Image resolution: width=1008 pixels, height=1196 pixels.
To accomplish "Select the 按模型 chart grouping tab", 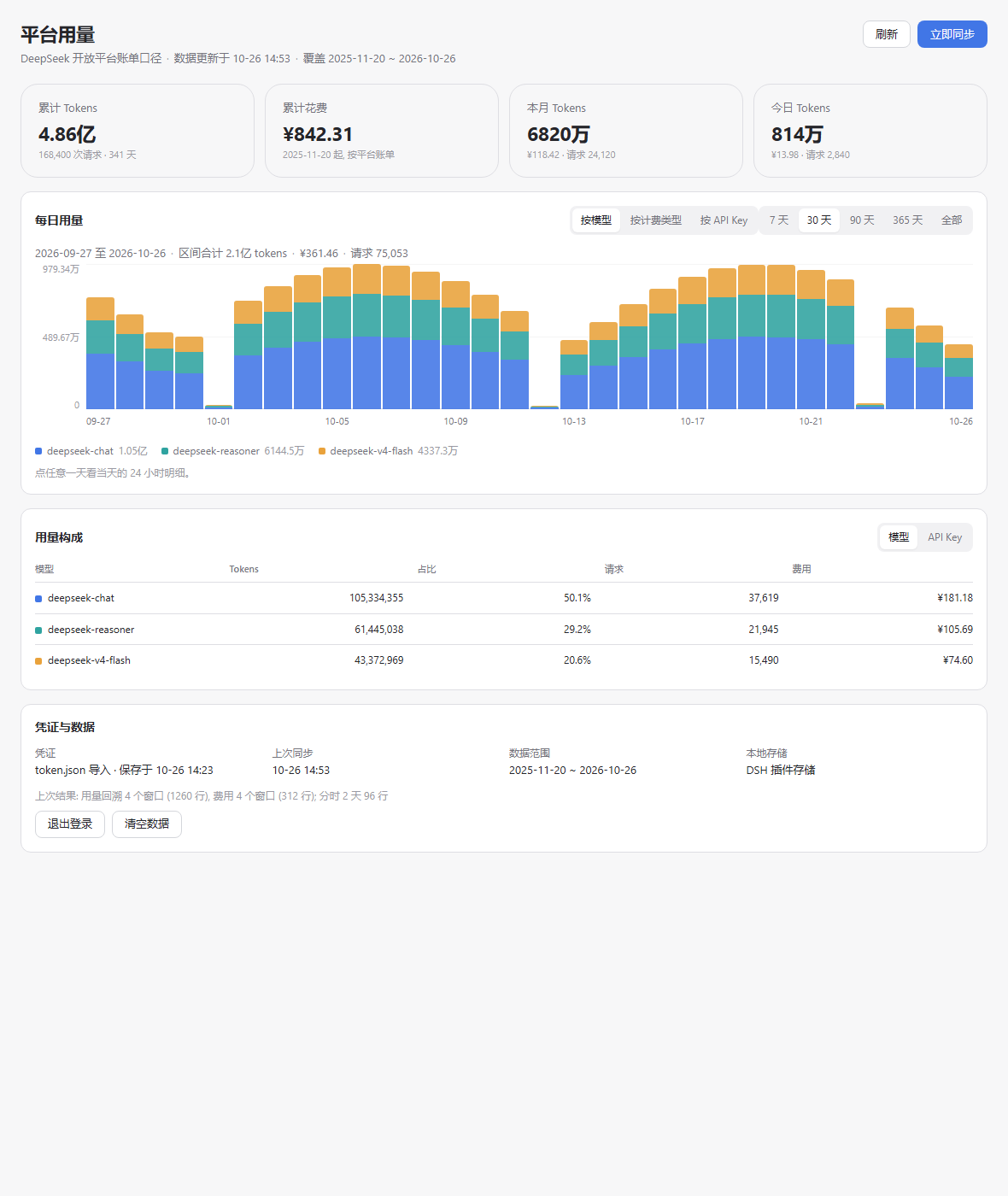I will click(596, 220).
